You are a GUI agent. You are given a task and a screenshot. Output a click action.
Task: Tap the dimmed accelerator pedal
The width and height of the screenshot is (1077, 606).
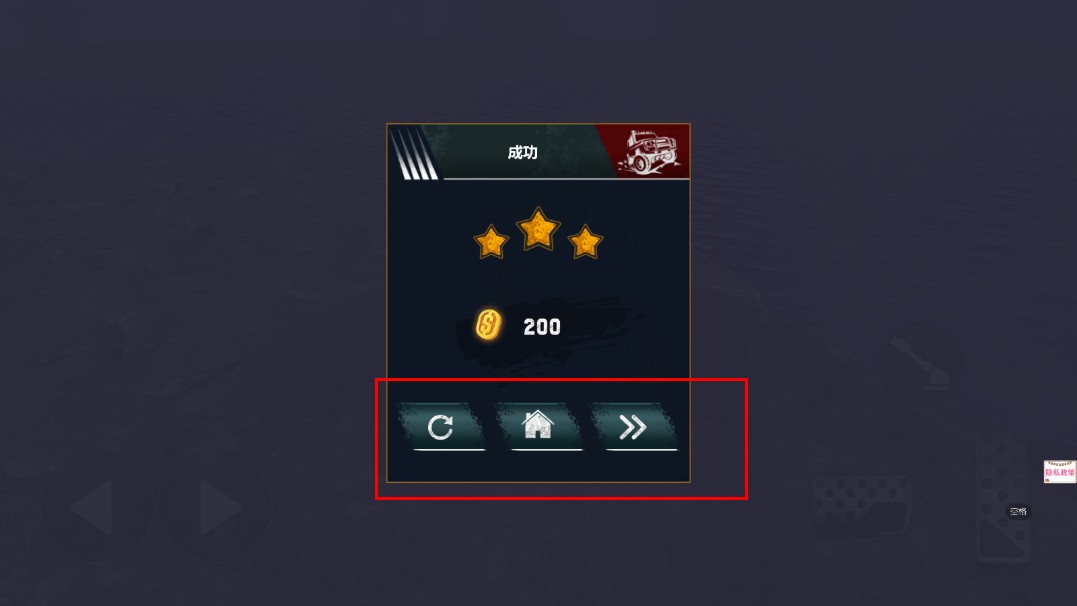point(1004,498)
